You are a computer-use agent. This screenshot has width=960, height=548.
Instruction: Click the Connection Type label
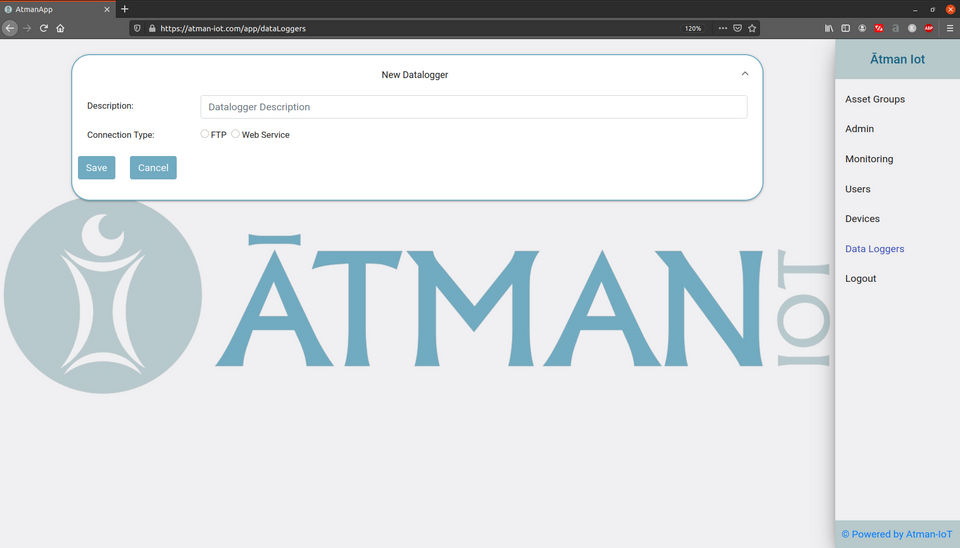coord(121,135)
